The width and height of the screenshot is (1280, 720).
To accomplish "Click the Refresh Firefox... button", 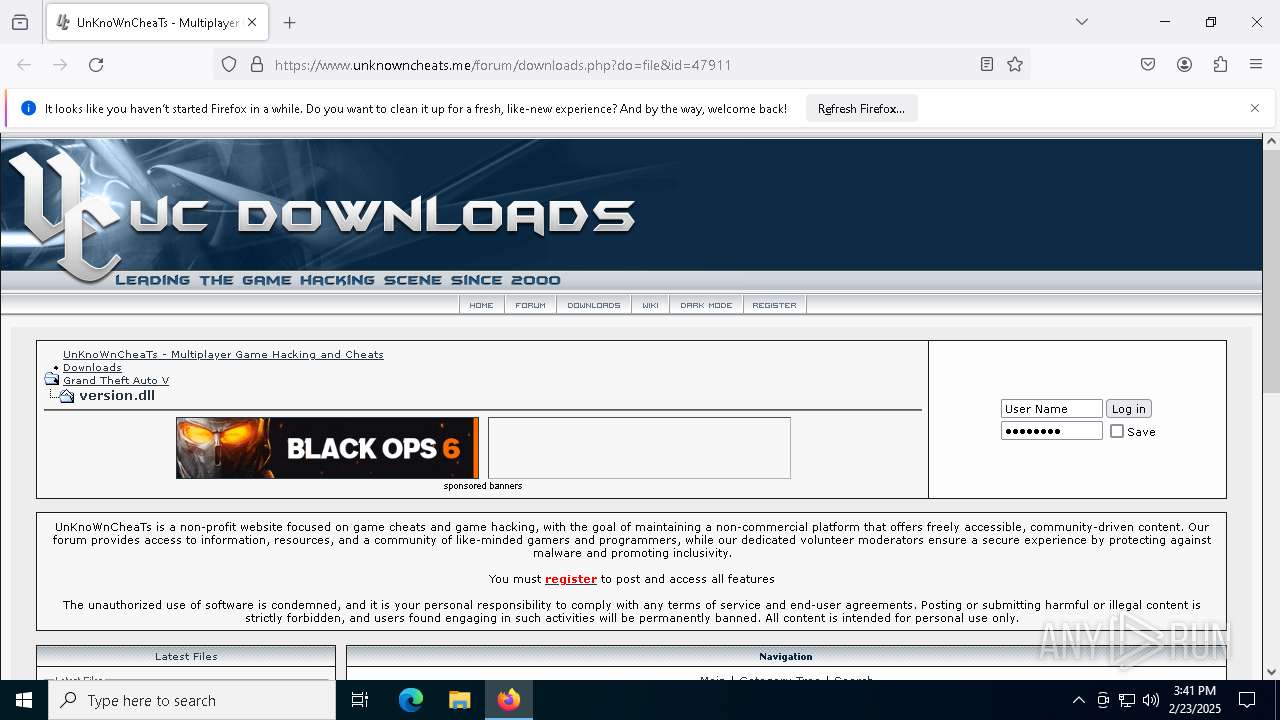I will pyautogui.click(x=861, y=109).
